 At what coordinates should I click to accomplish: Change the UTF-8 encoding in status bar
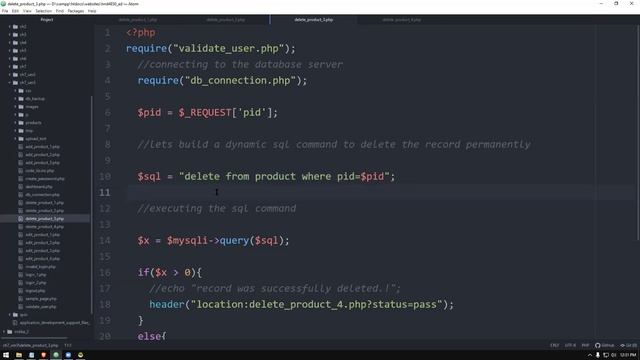coord(570,345)
